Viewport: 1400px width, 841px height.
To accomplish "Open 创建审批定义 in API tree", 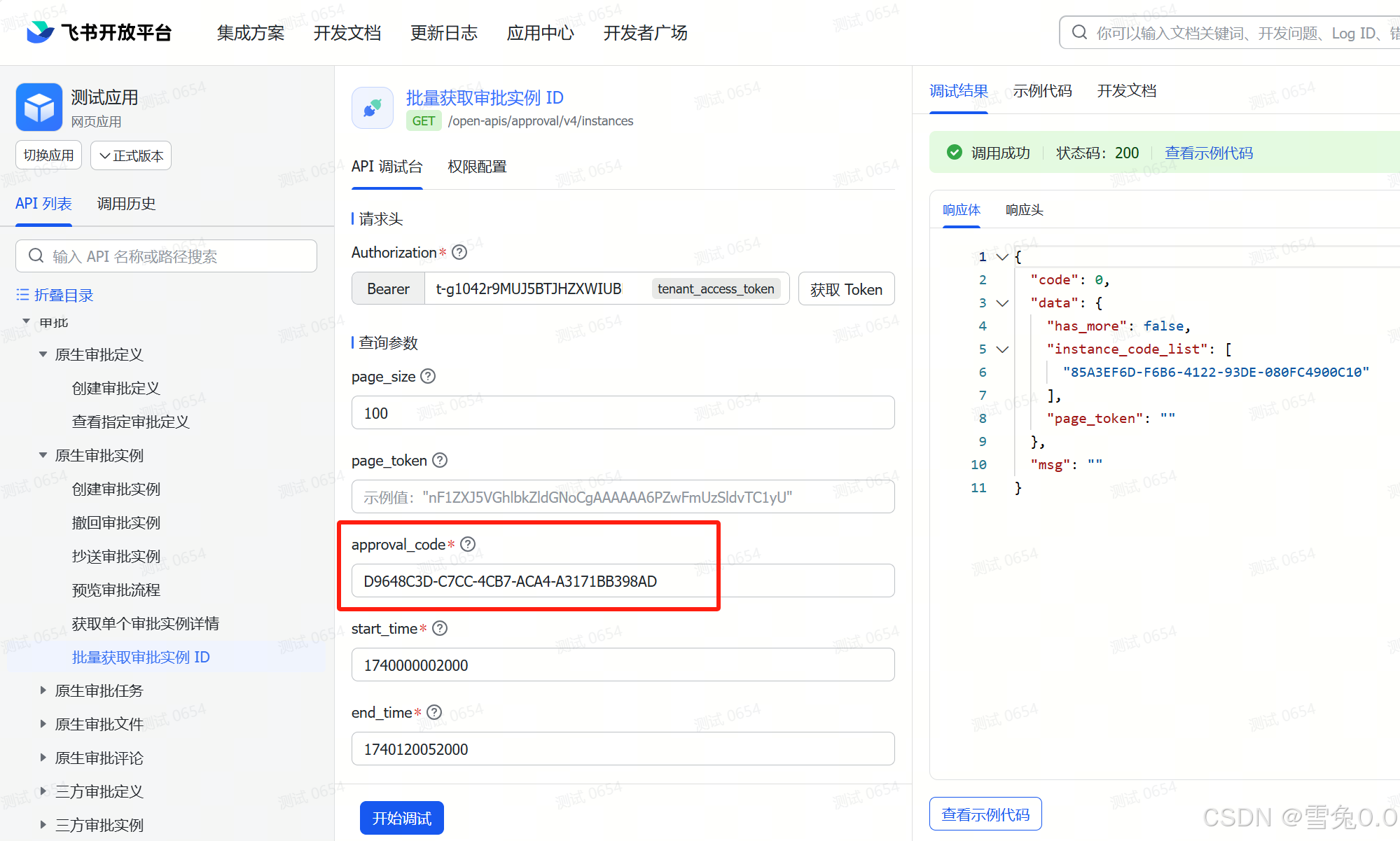I will [x=116, y=389].
